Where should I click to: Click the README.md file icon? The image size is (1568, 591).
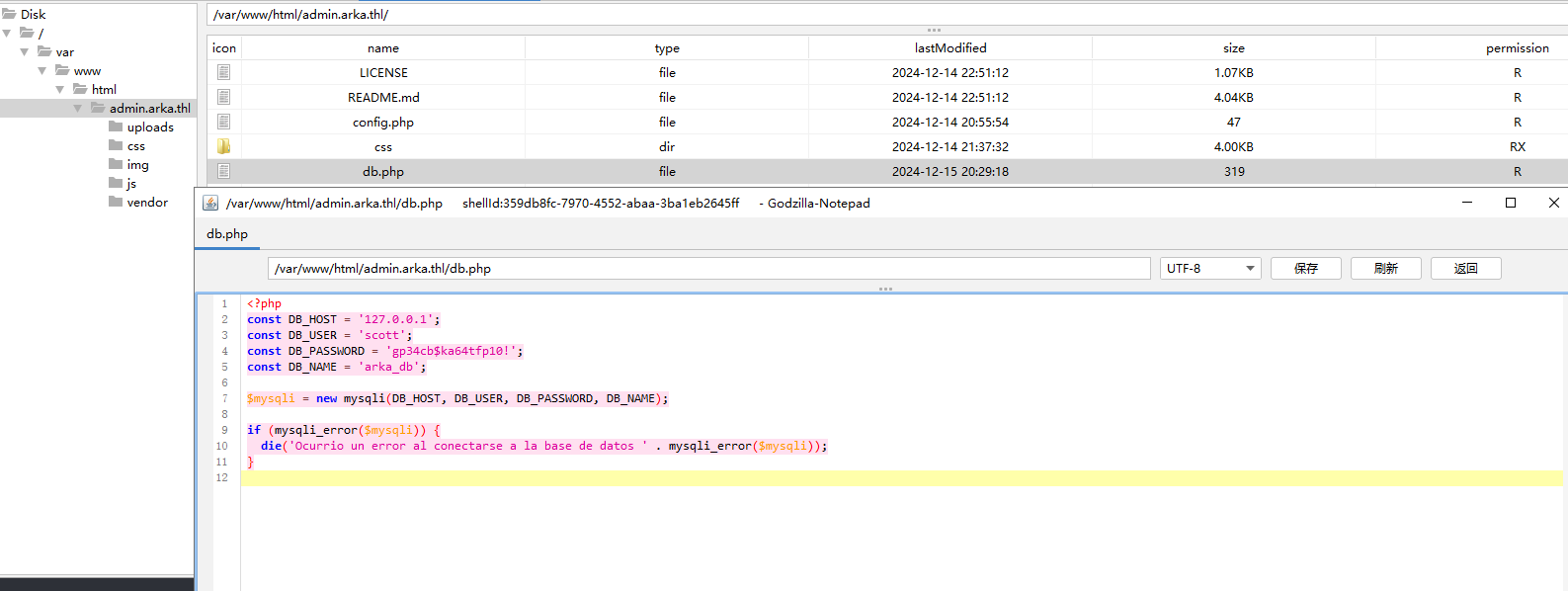tap(224, 97)
